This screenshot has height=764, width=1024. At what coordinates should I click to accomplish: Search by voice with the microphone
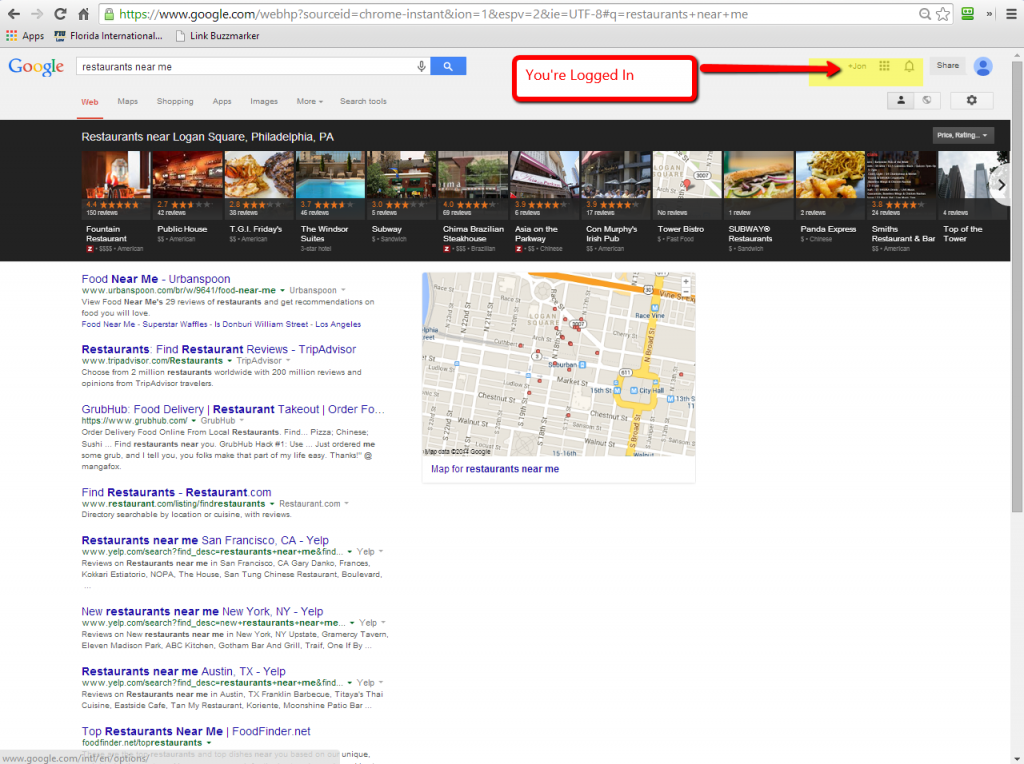tap(421, 66)
